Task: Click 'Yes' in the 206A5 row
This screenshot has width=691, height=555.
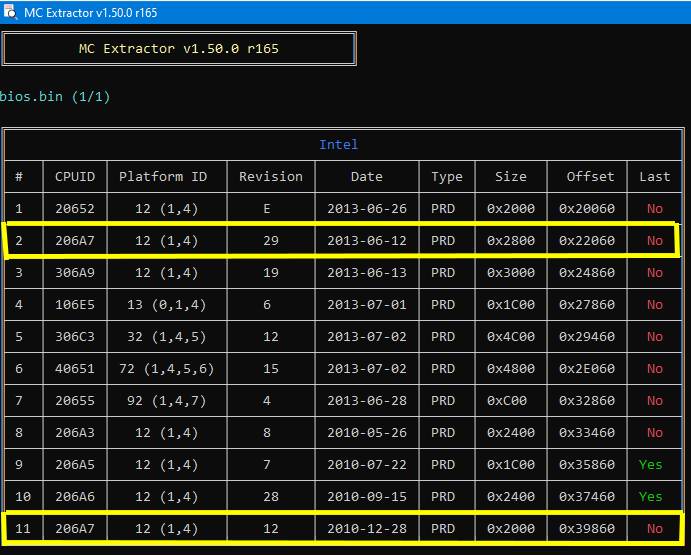Action: pos(650,465)
